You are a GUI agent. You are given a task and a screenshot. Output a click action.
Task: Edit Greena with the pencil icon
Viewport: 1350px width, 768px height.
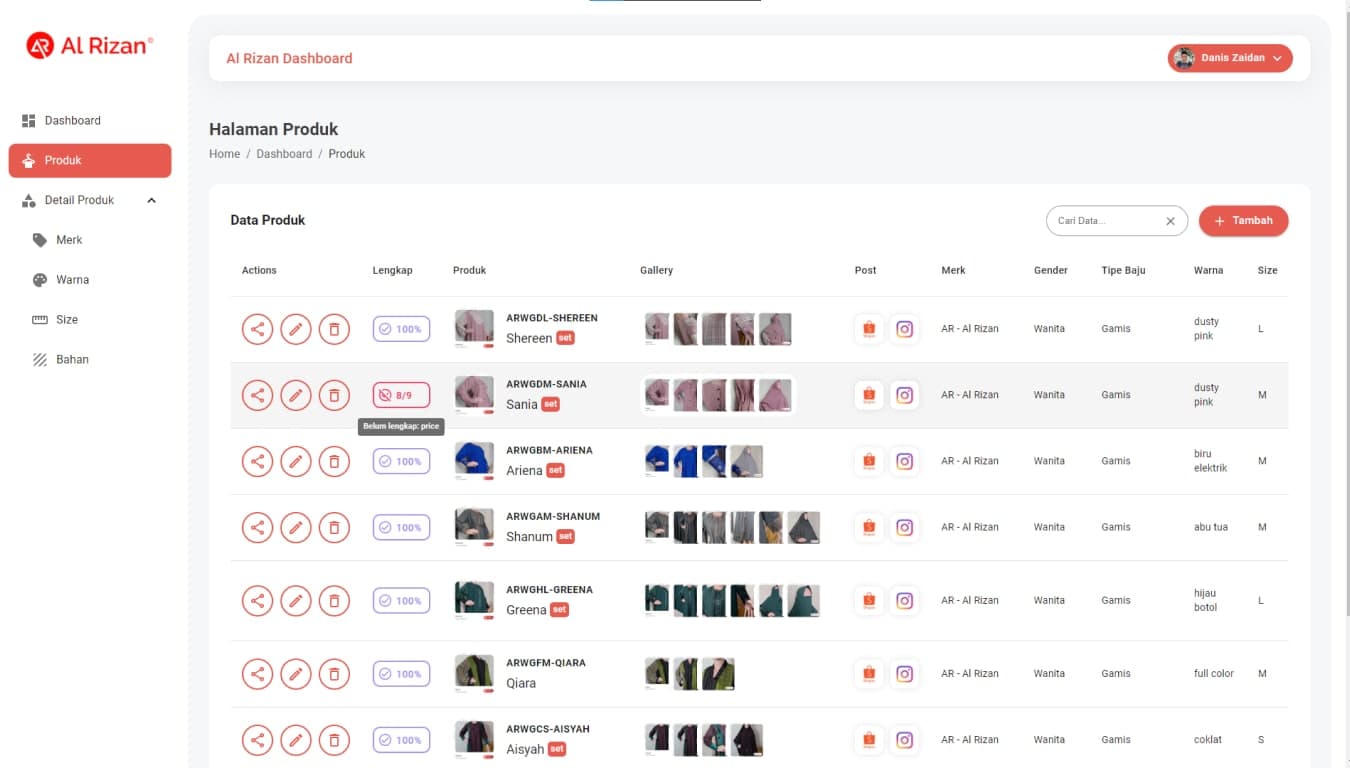coord(296,600)
